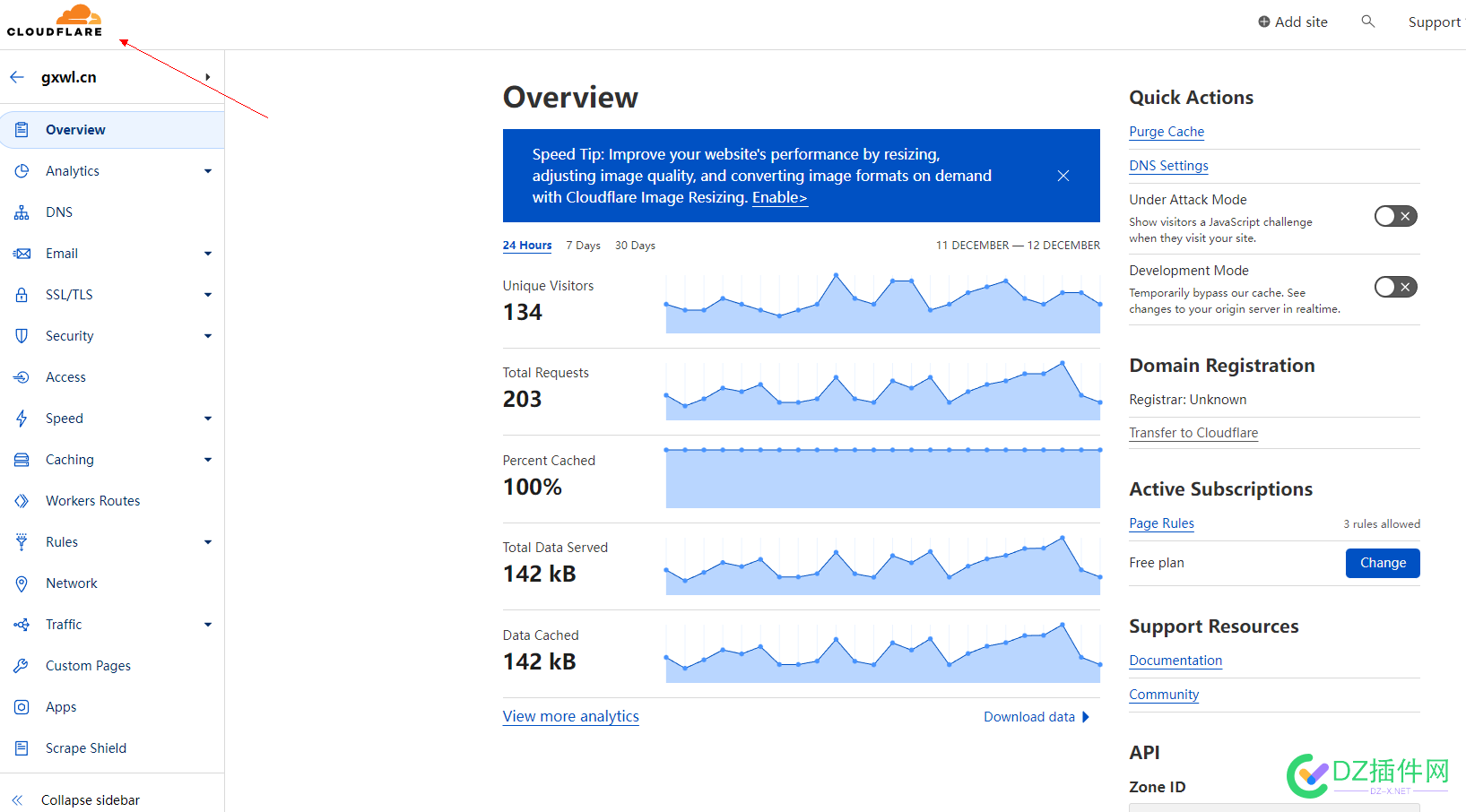Click the Purge Cache link
1466x812 pixels.
1167,132
